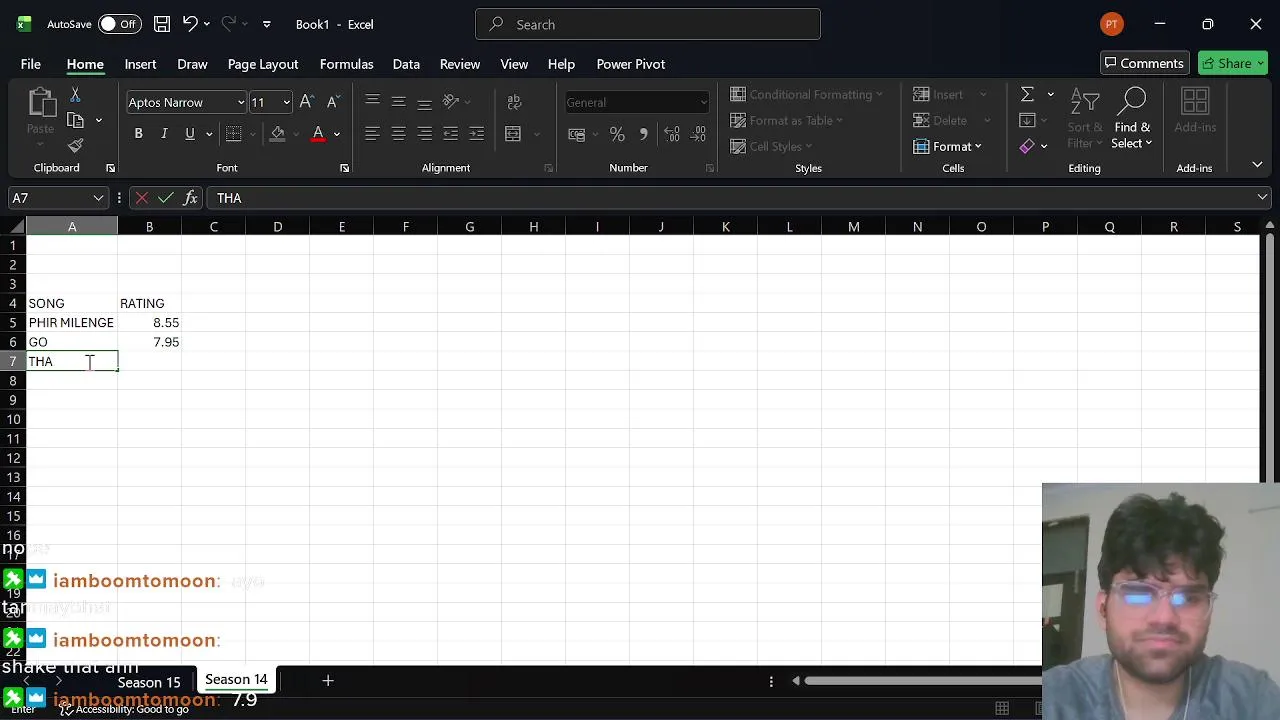Click the Copy icon in Clipboard group
The width and height of the screenshot is (1280, 720).
click(75, 120)
